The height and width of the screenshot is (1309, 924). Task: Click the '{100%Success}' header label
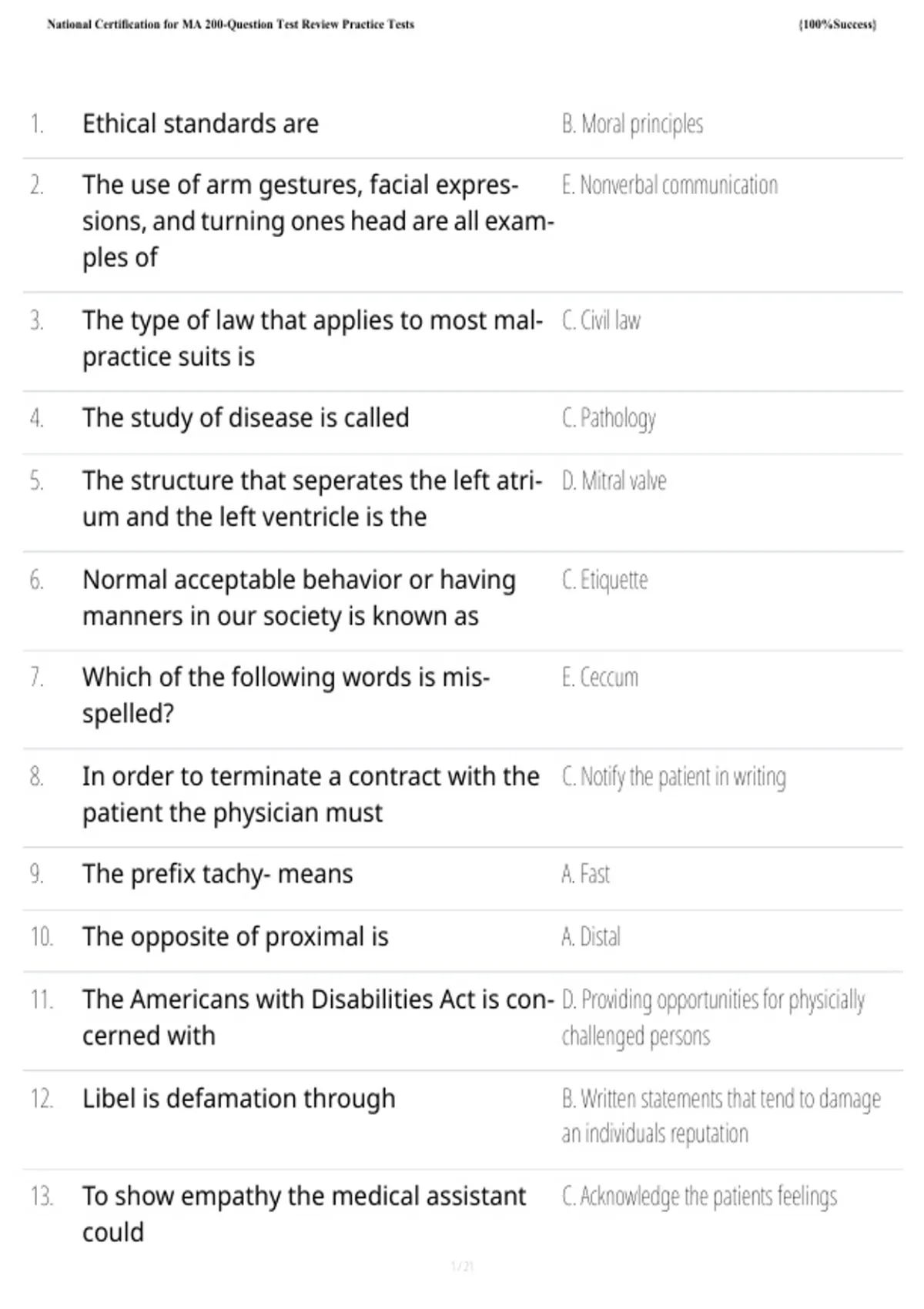click(x=837, y=25)
